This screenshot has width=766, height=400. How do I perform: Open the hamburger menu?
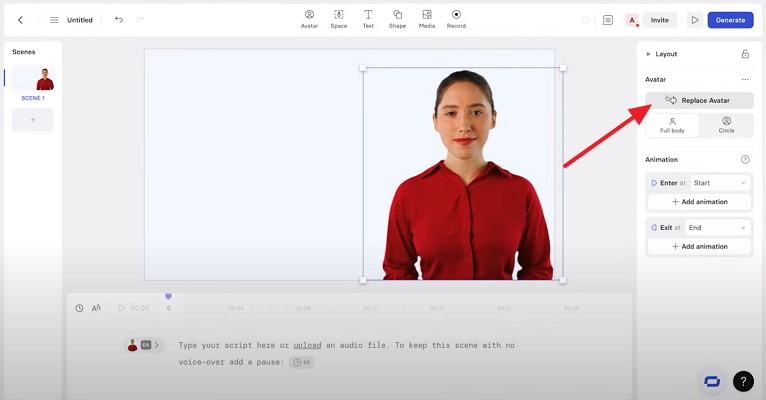point(54,20)
